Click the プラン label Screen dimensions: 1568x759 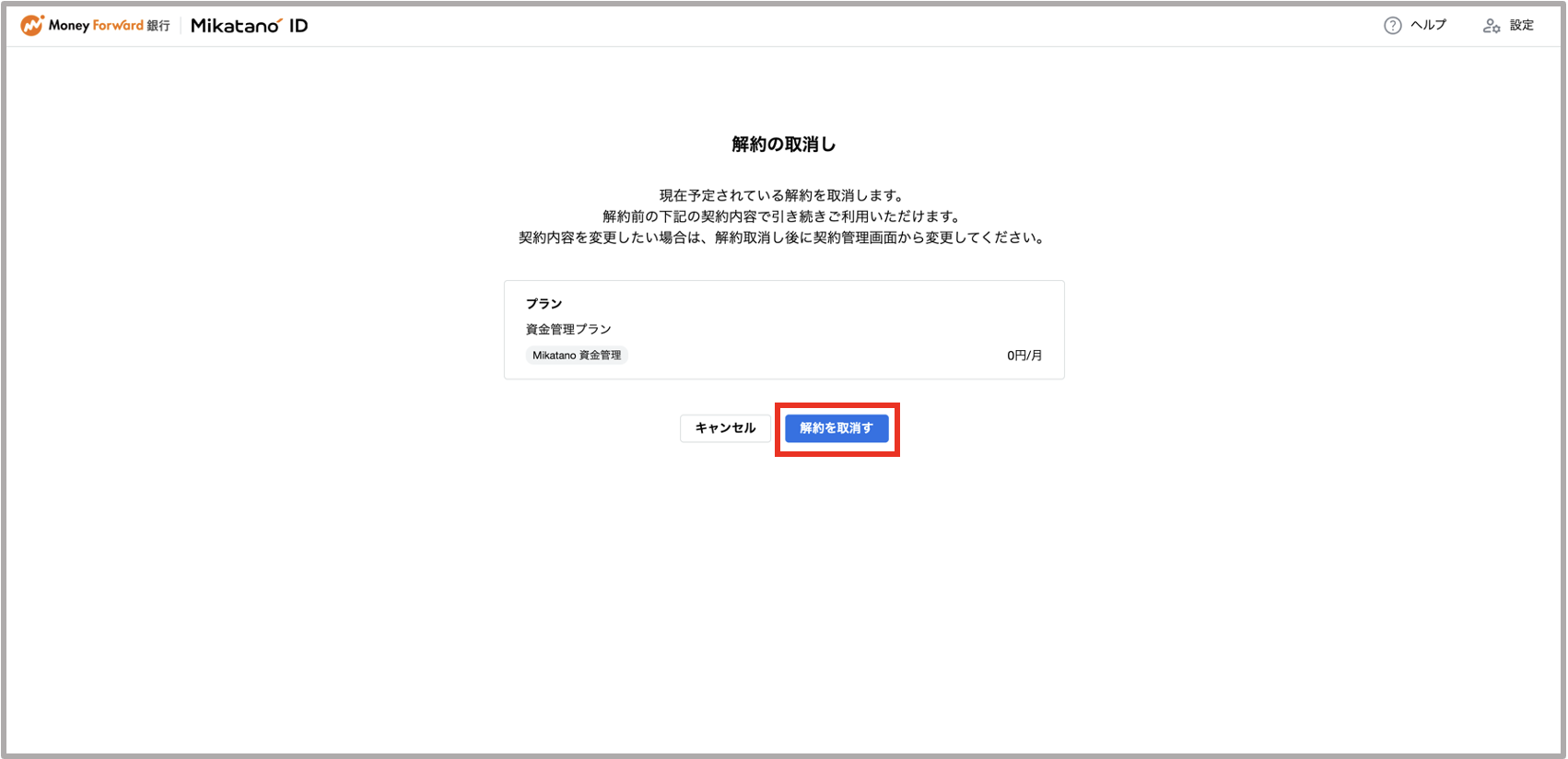coord(544,304)
